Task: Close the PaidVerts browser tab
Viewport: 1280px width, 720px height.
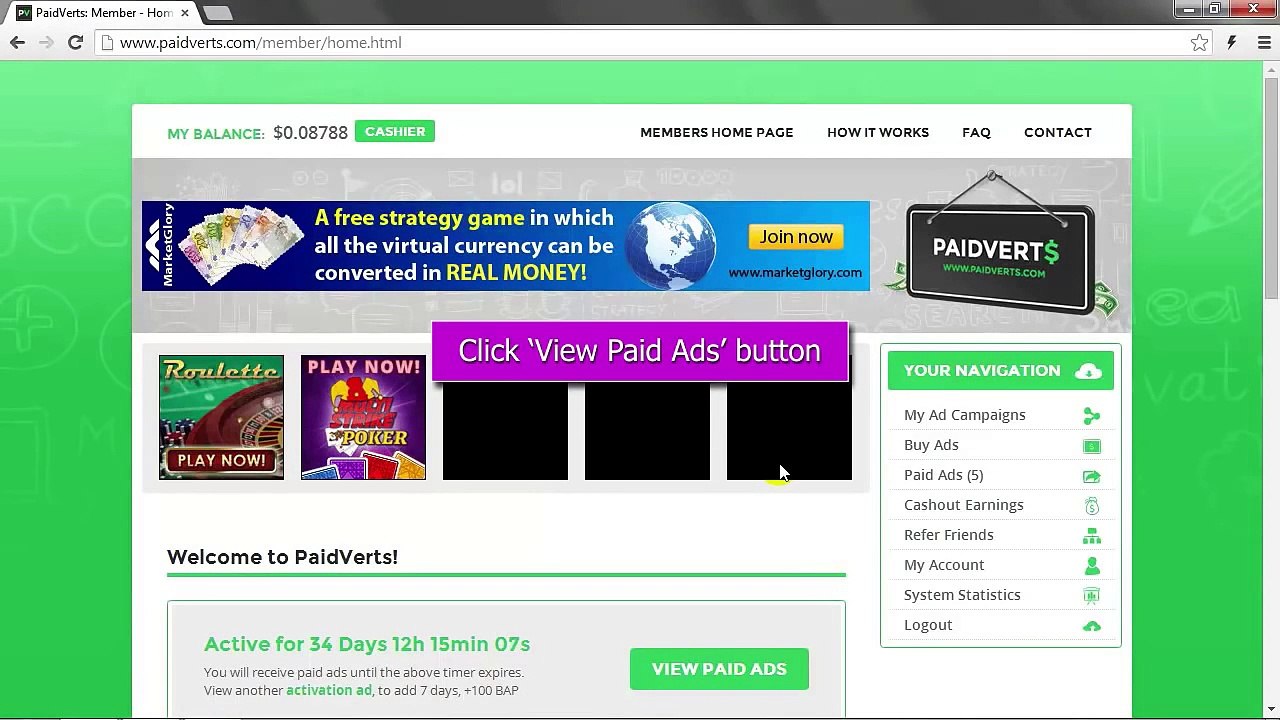Action: pos(184,13)
